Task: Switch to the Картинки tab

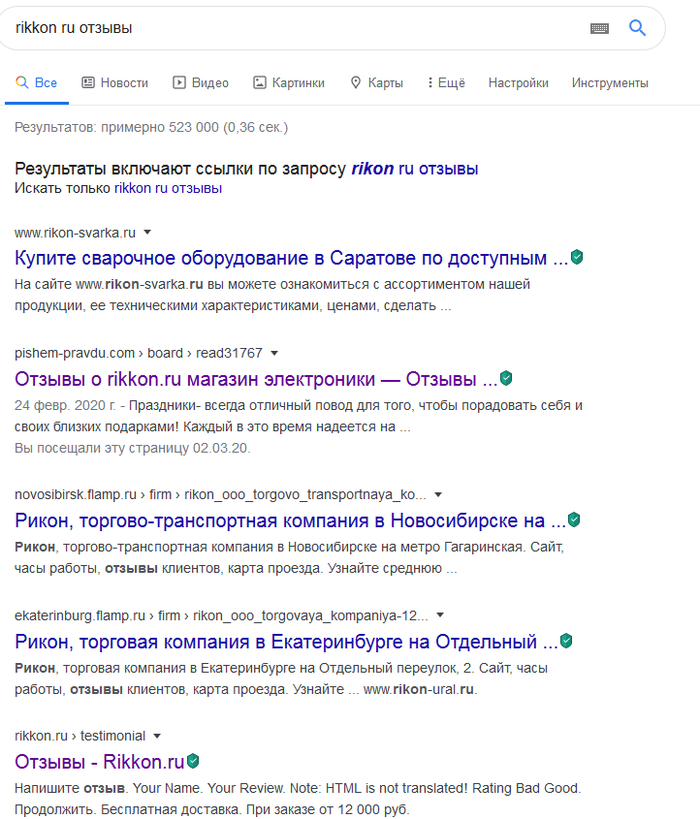Action: coord(289,83)
